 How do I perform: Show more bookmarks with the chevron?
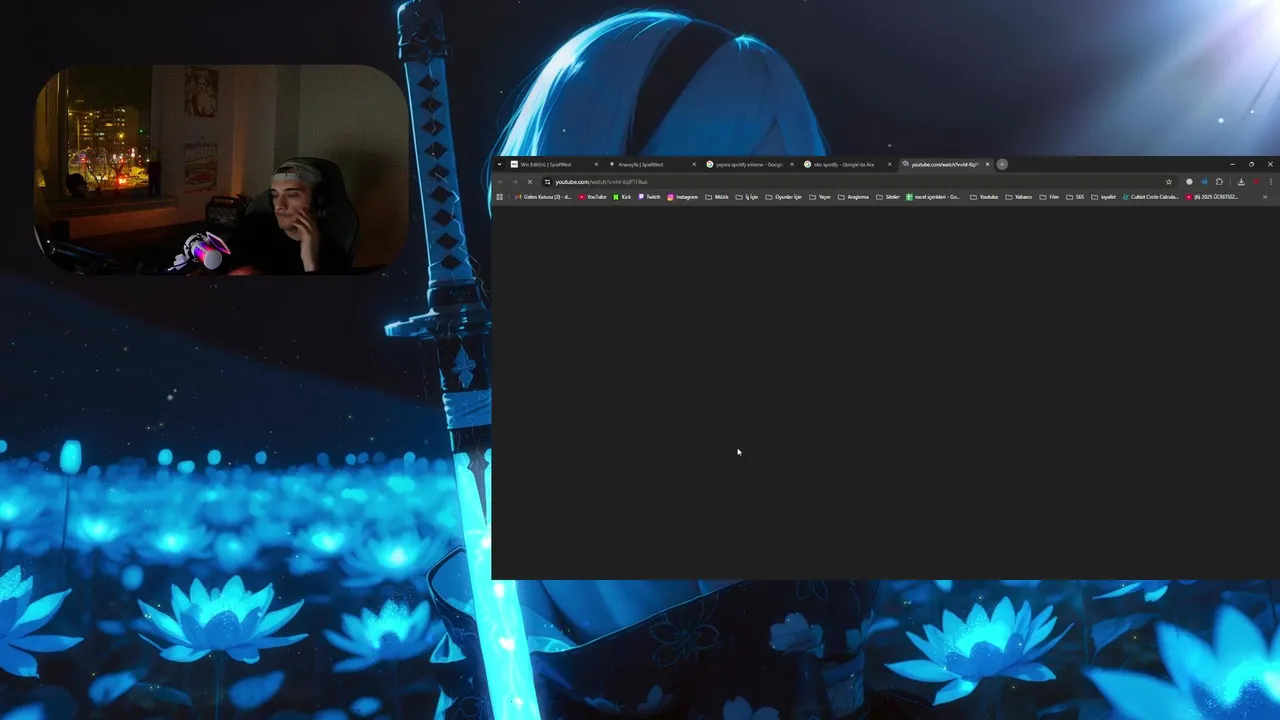tap(1265, 197)
